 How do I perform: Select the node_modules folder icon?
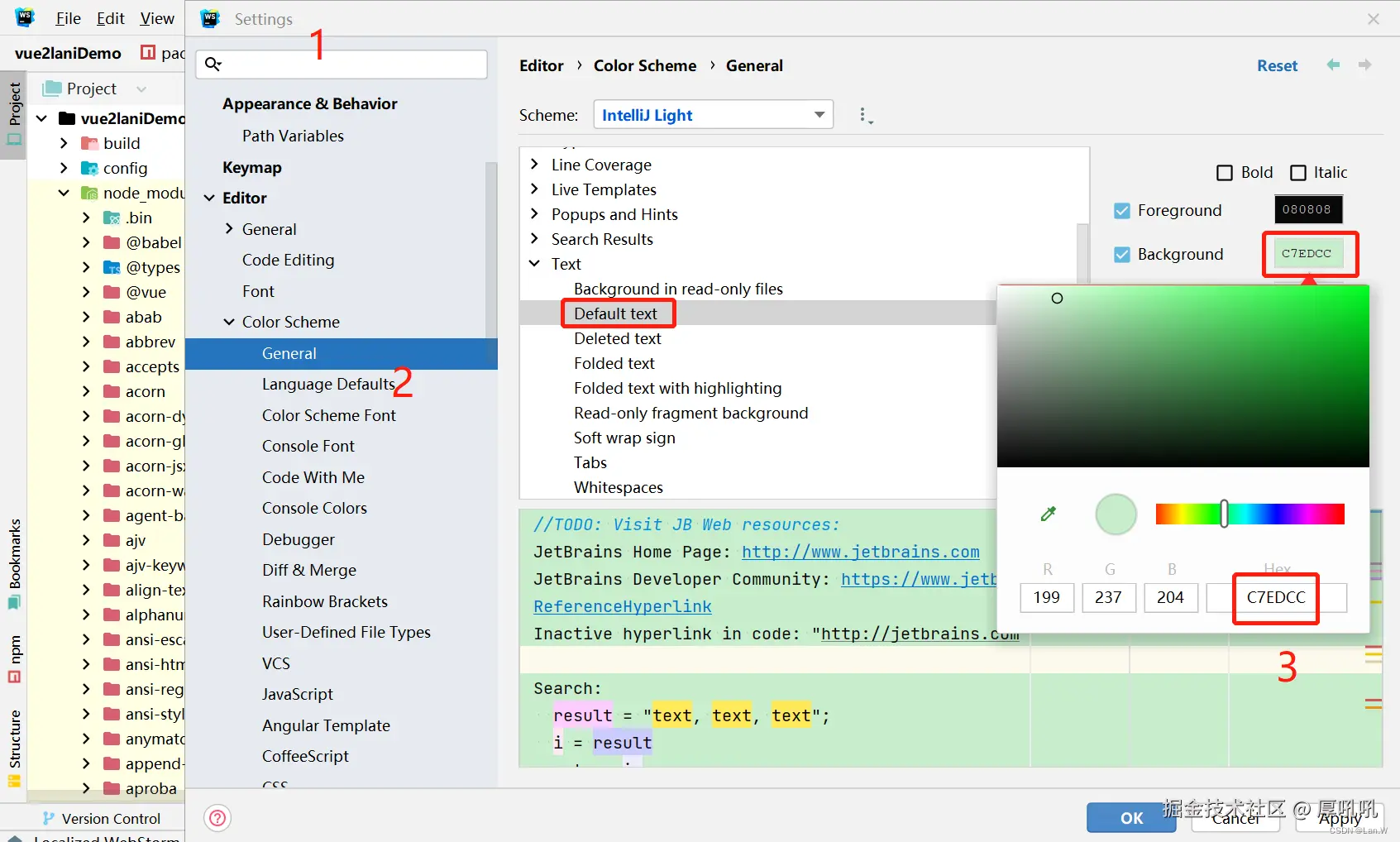(x=89, y=193)
